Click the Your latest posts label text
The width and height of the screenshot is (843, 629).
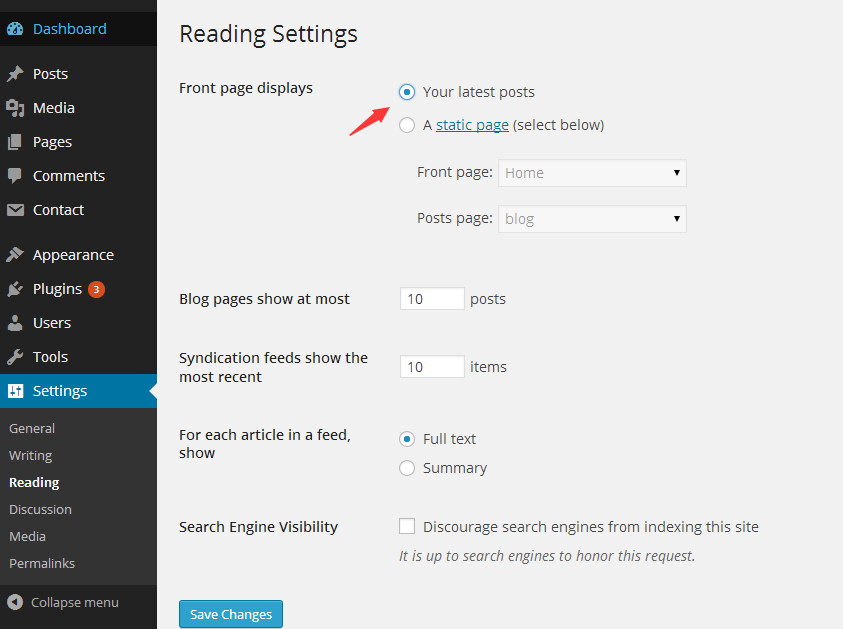point(478,92)
